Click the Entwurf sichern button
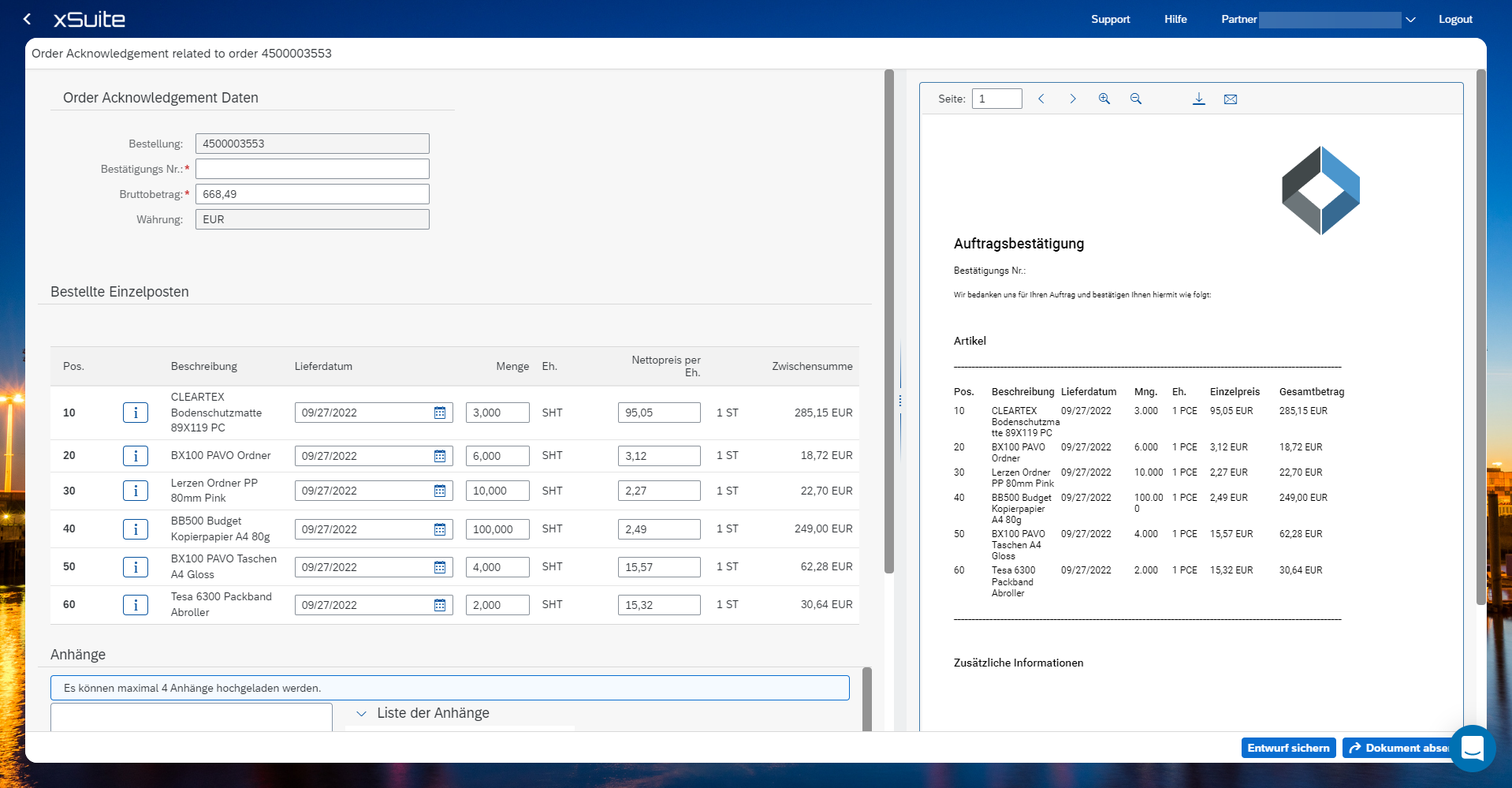Screen dimensions: 1512x788 pos(1288,748)
